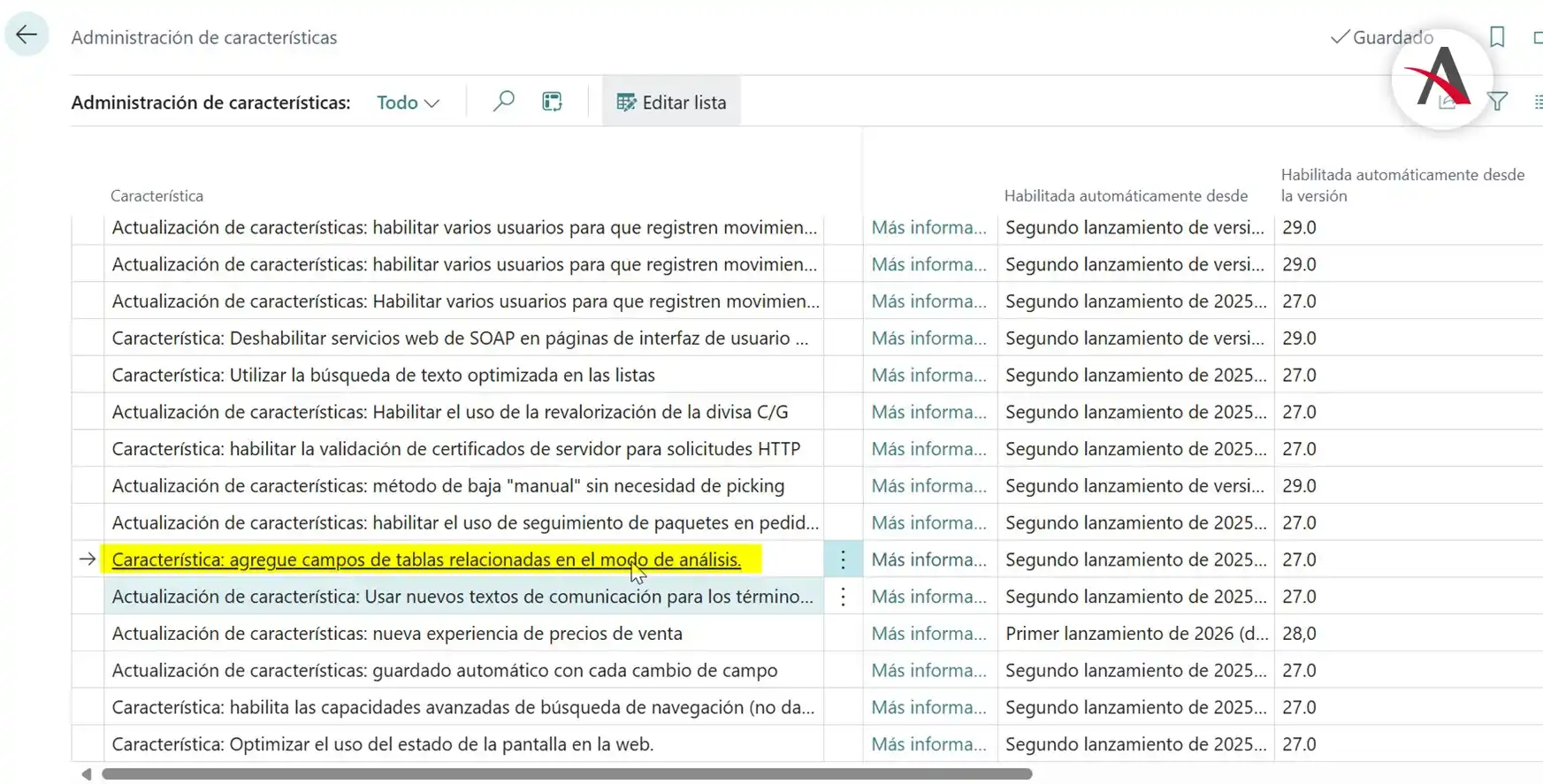Viewport: 1543px width, 784px height.
Task: Expand the Todo view dropdown
Action: [x=408, y=103]
